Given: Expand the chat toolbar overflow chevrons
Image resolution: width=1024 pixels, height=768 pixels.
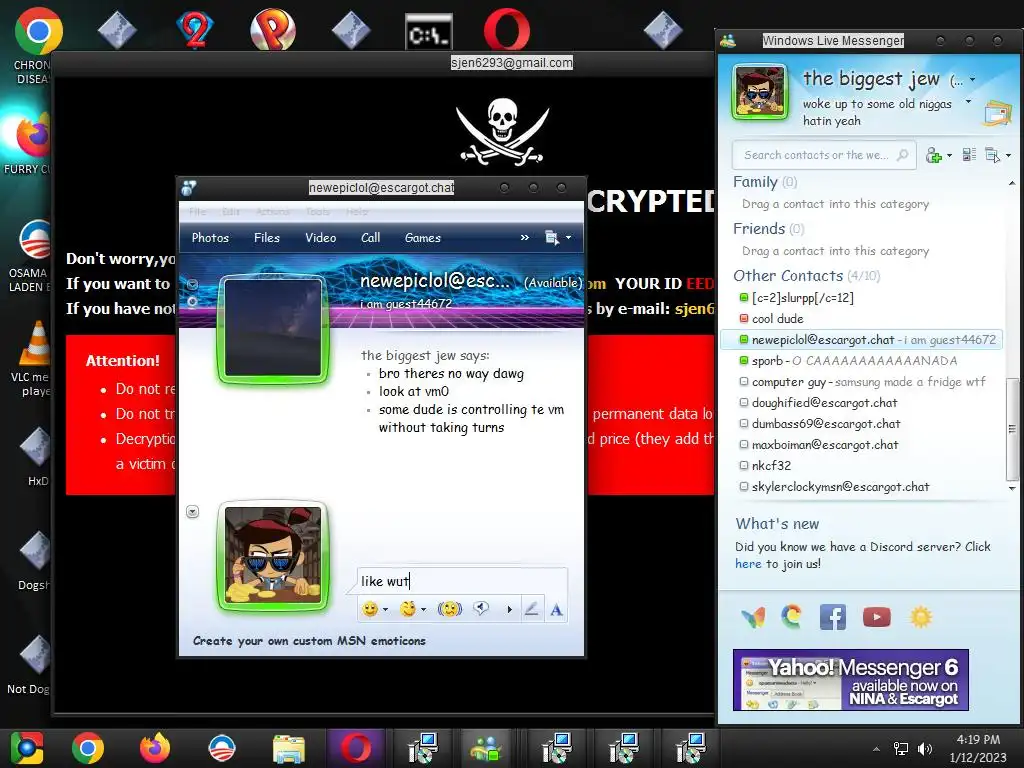Looking at the screenshot, I should [524, 238].
